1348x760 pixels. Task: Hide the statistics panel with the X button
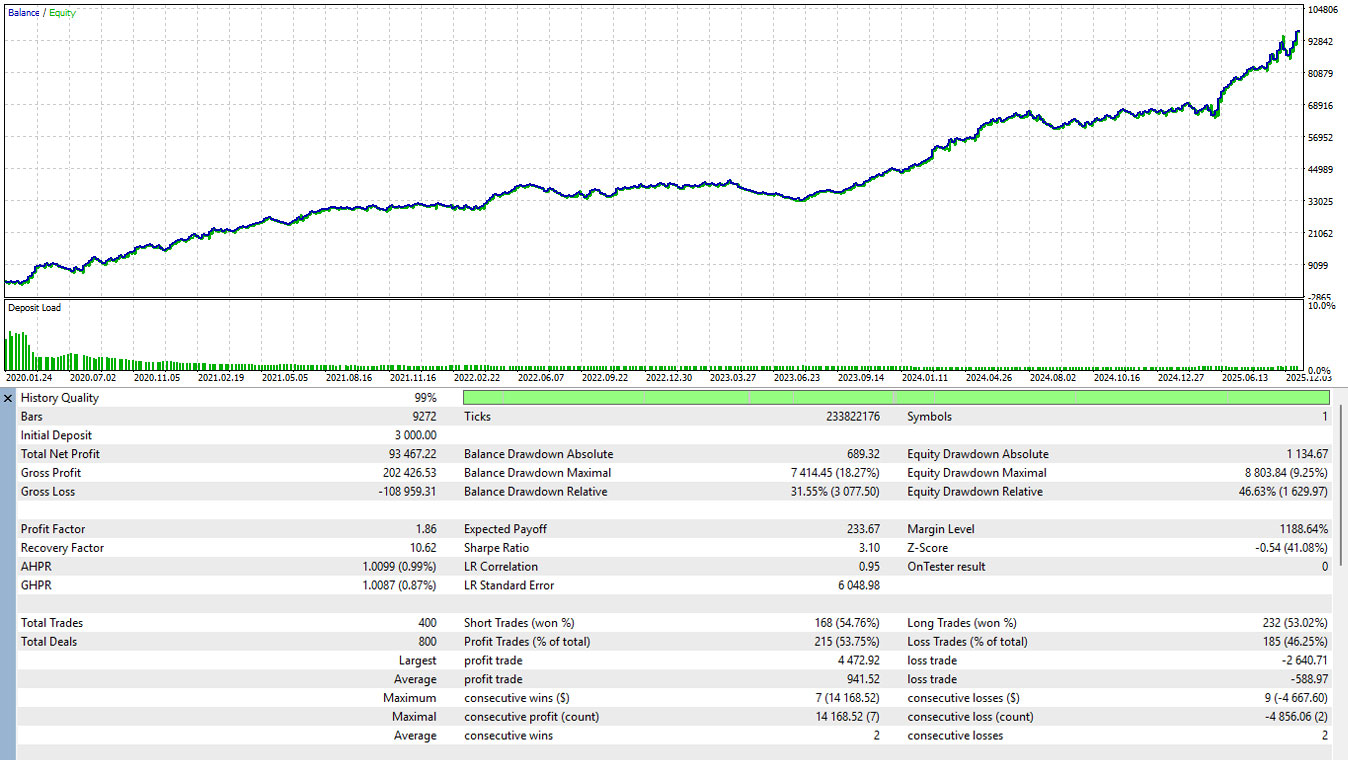tap(8, 397)
